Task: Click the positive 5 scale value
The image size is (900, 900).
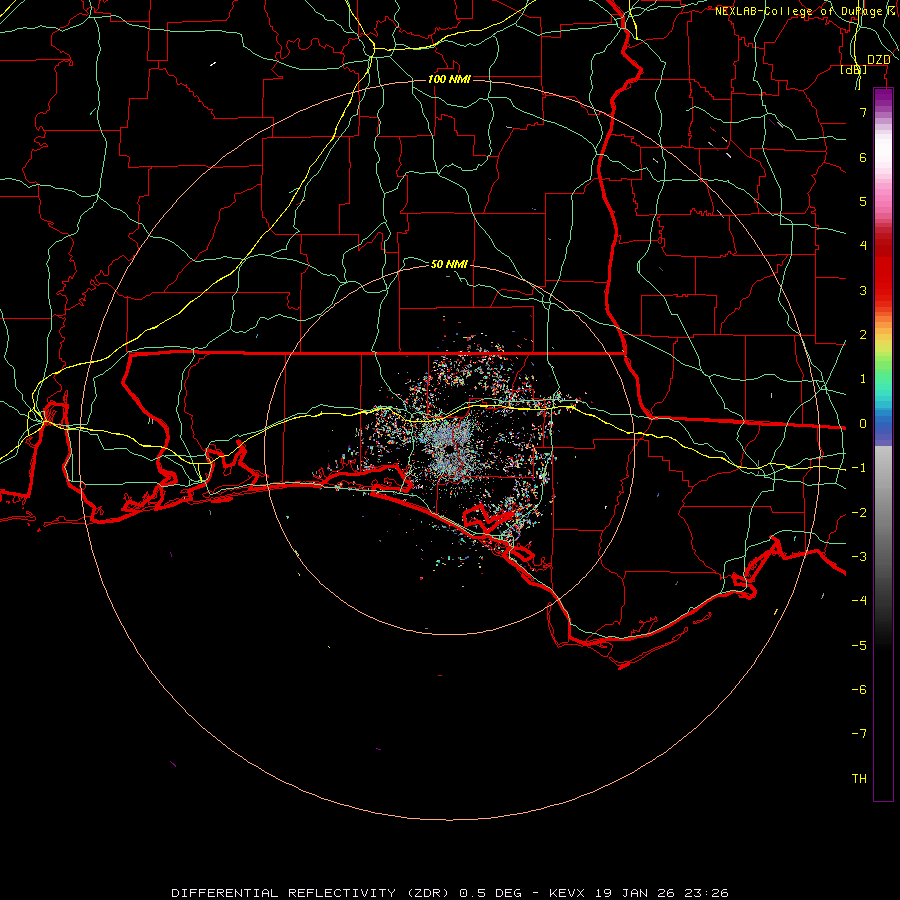Action: coord(863,201)
